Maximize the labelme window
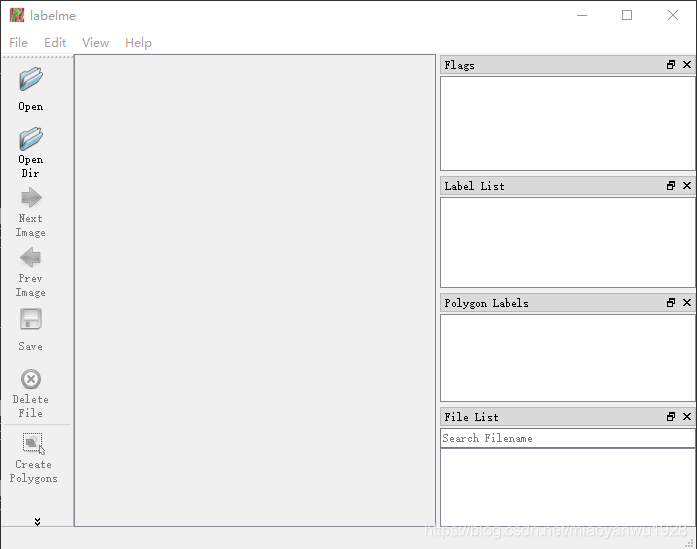The width and height of the screenshot is (697, 549). [627, 15]
